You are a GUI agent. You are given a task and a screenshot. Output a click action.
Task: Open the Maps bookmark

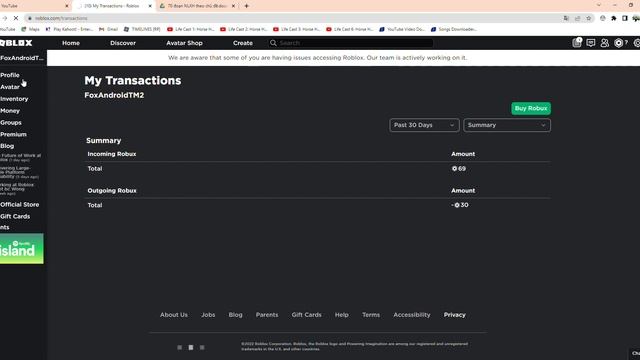[x=31, y=29]
